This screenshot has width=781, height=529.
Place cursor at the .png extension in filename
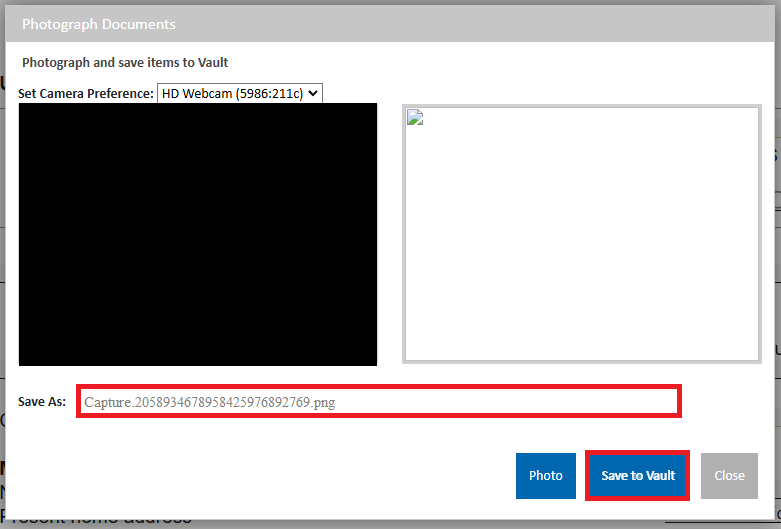[x=323, y=402]
